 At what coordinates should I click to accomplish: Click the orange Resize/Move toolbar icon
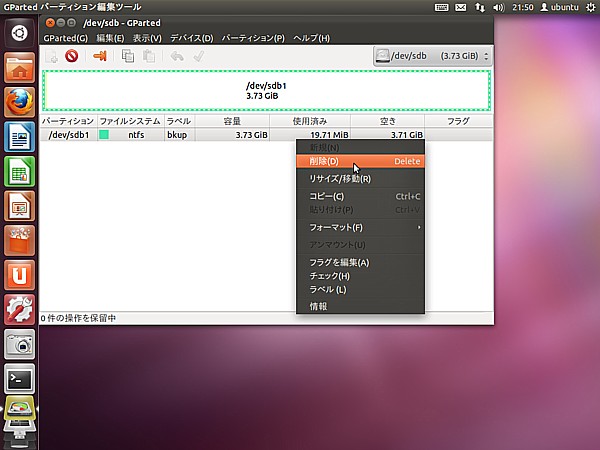tap(100, 56)
